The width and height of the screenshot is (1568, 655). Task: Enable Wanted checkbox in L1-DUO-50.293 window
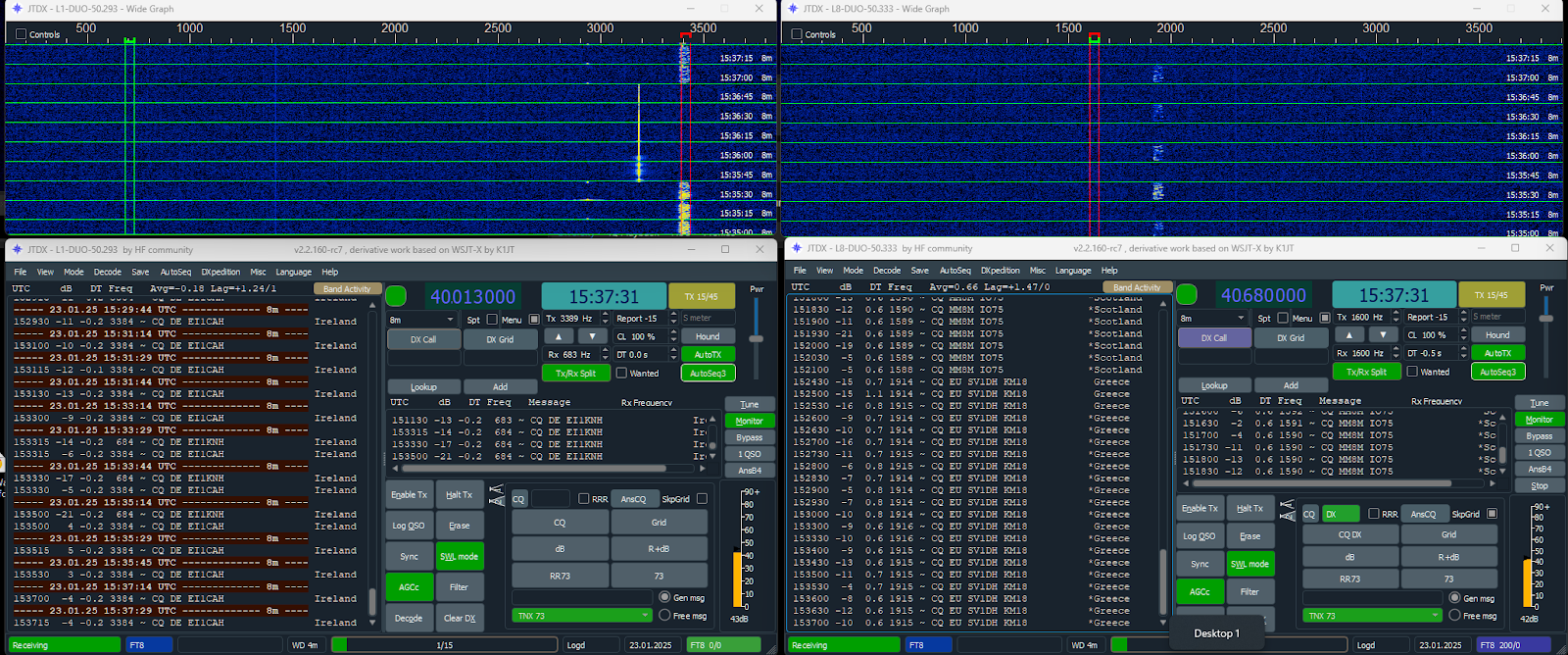[621, 373]
